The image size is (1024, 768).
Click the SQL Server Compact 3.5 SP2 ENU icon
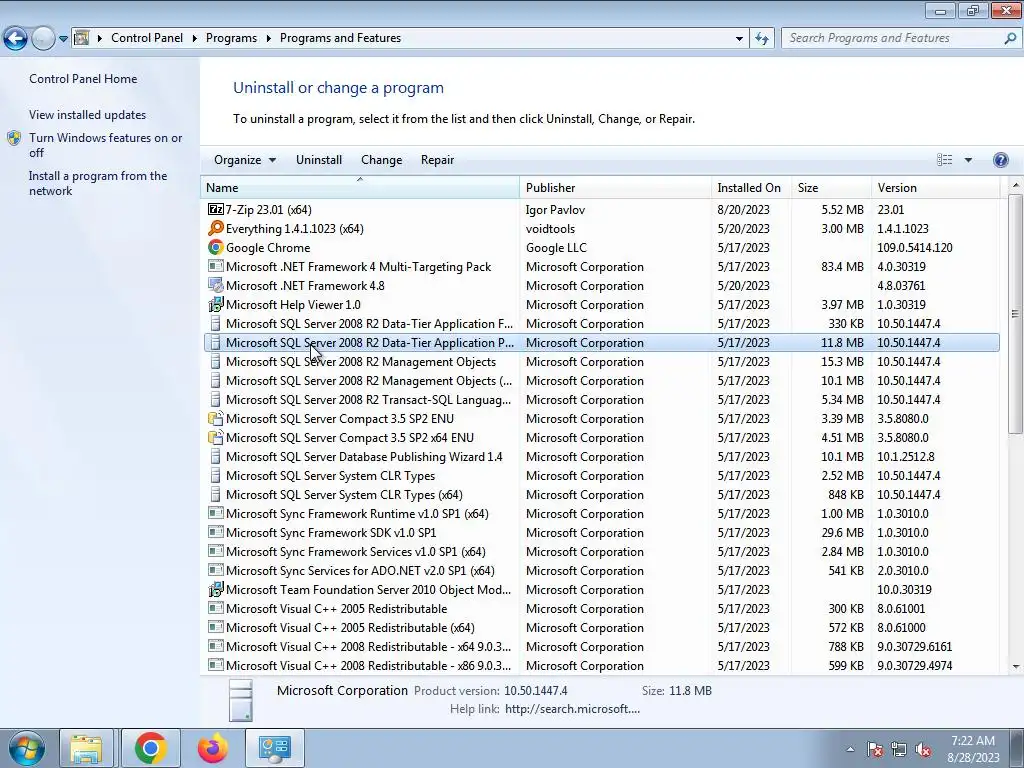[216, 419]
